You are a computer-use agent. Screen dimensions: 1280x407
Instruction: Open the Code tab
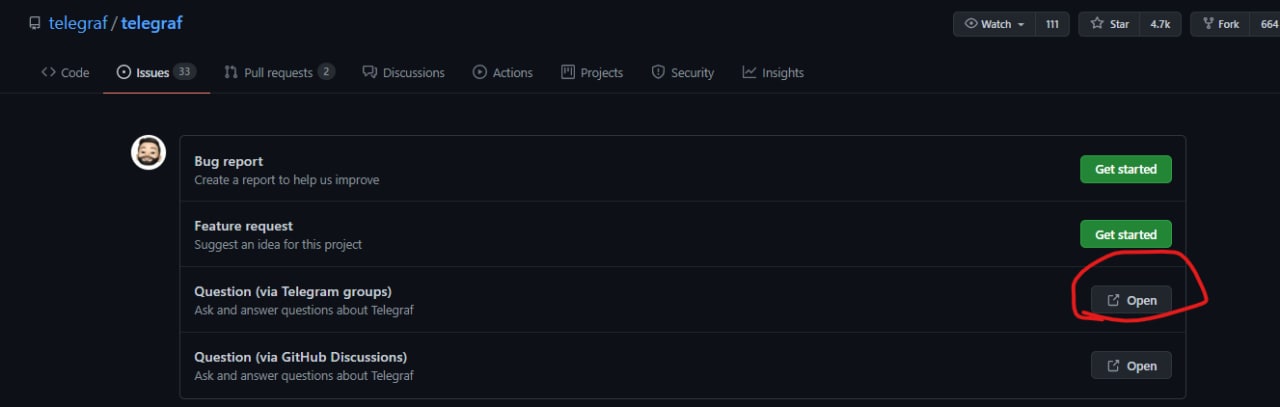[65, 72]
